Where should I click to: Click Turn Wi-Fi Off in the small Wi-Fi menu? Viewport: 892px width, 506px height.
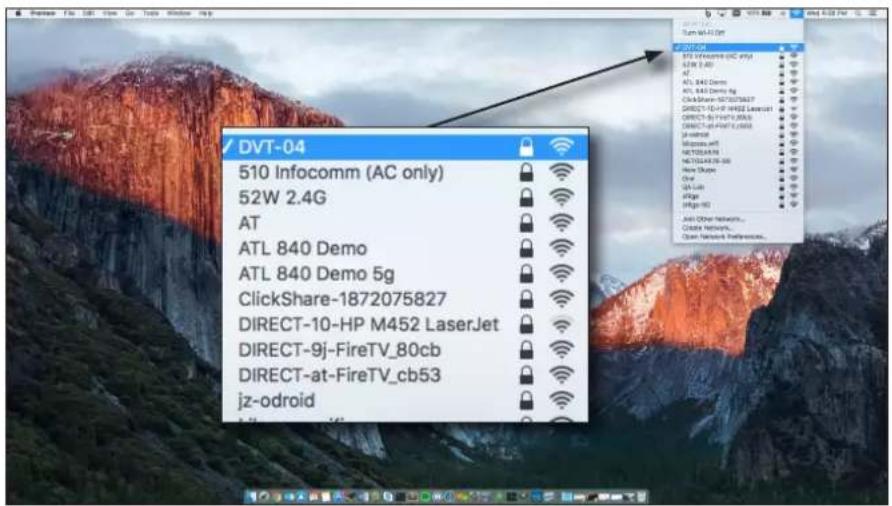[703, 33]
